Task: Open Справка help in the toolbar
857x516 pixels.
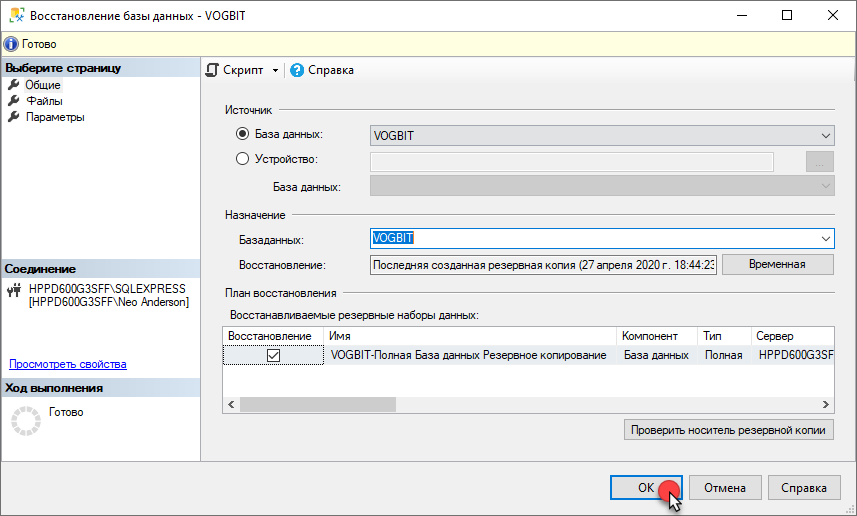Action: pyautogui.click(x=322, y=70)
